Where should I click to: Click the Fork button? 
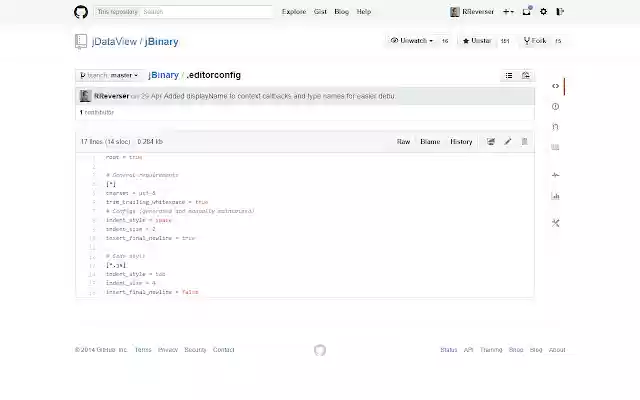click(x=535, y=41)
